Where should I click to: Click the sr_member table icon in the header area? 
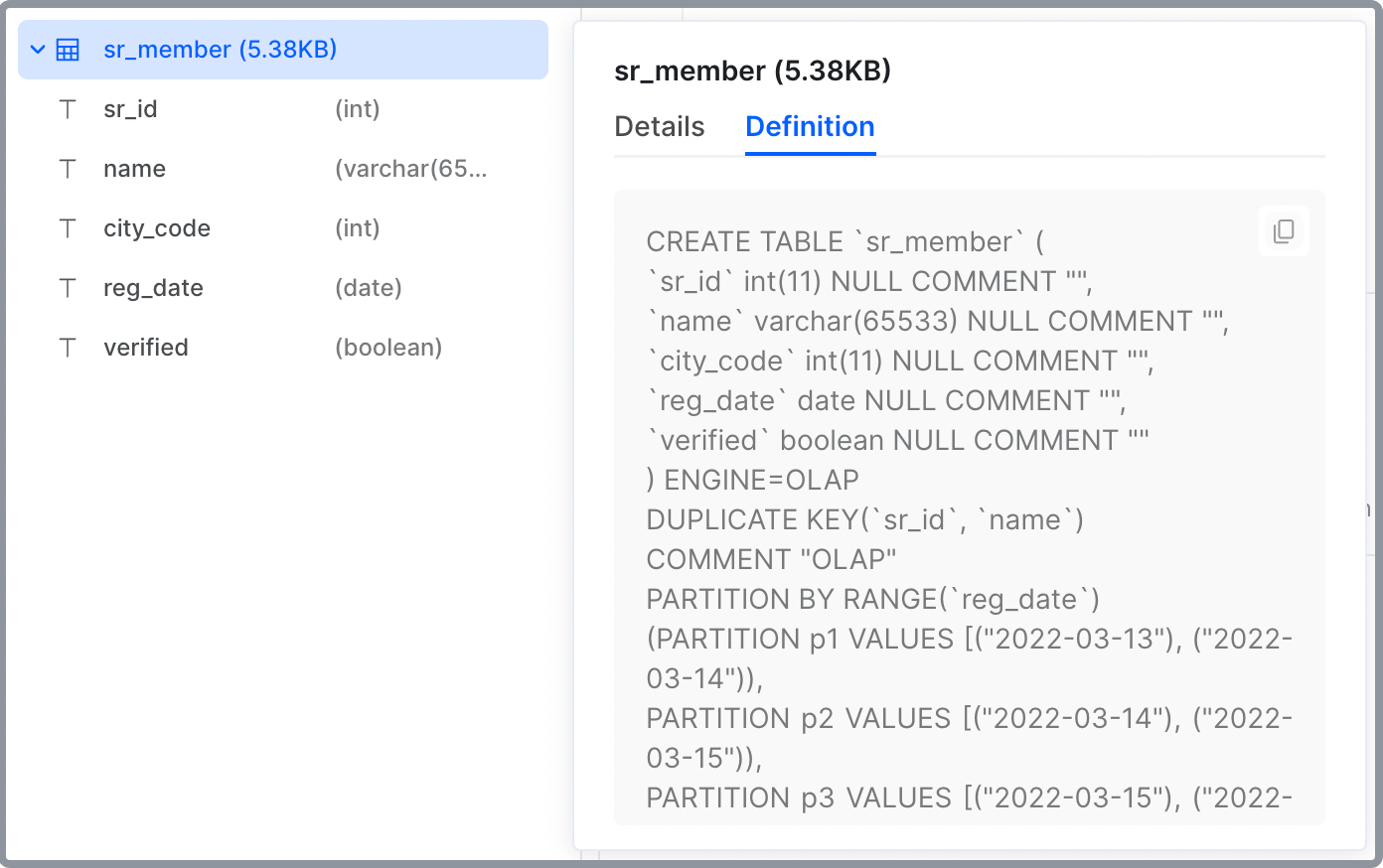[x=68, y=49]
